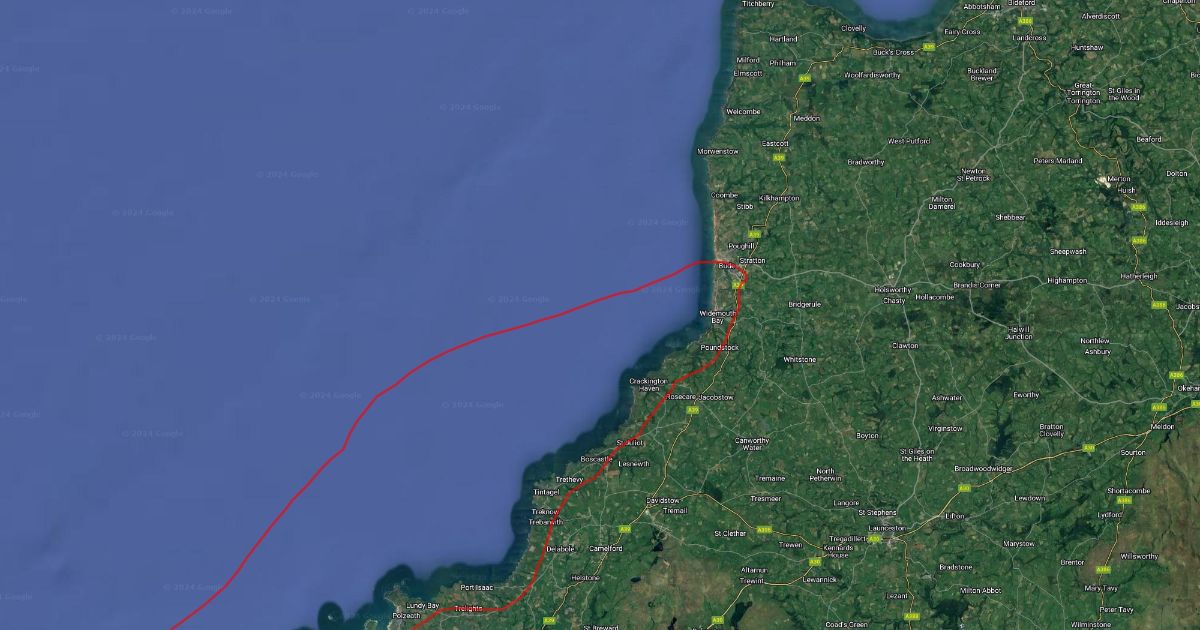Select the Hartland place label
Viewport: 1200px width, 630px height.
click(784, 39)
